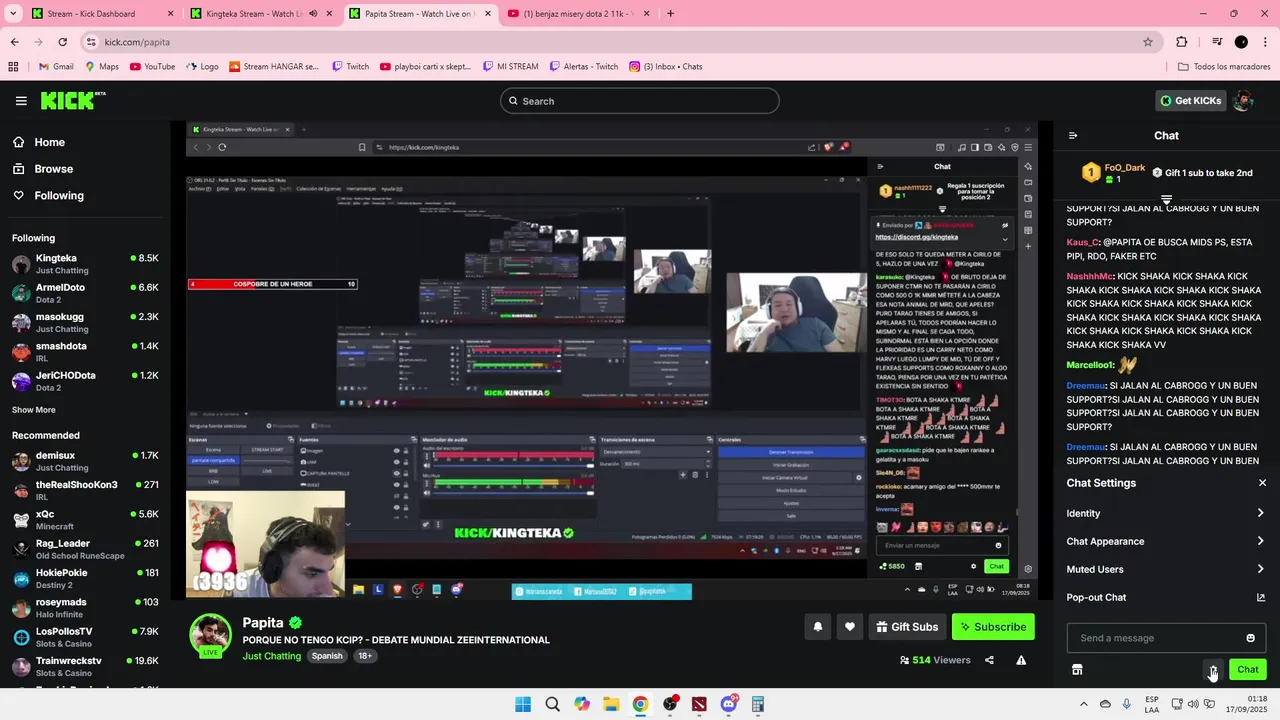This screenshot has width=1280, height=720.
Task: Reload the page
Action: point(62,42)
